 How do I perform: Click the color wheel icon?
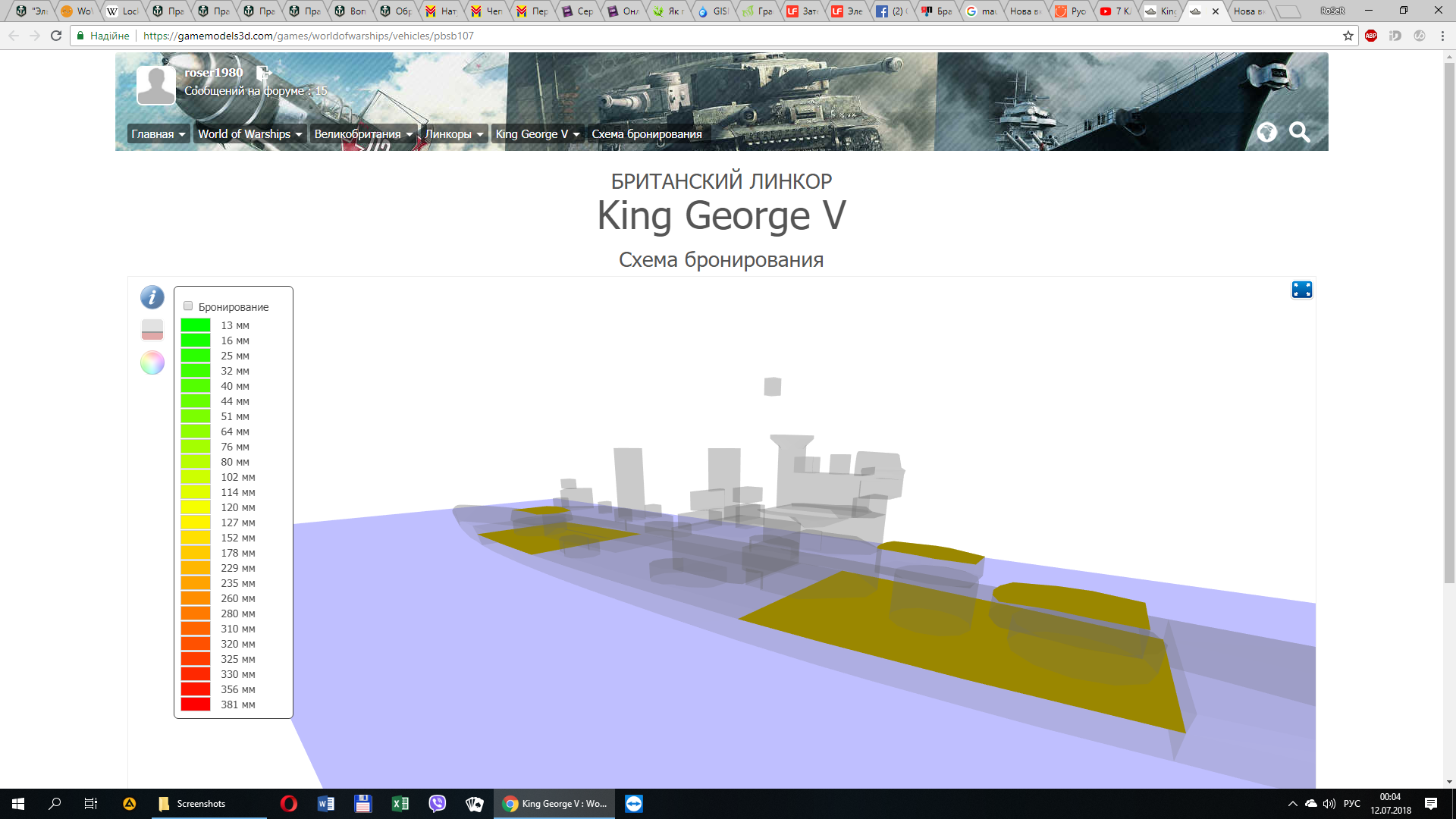click(152, 362)
